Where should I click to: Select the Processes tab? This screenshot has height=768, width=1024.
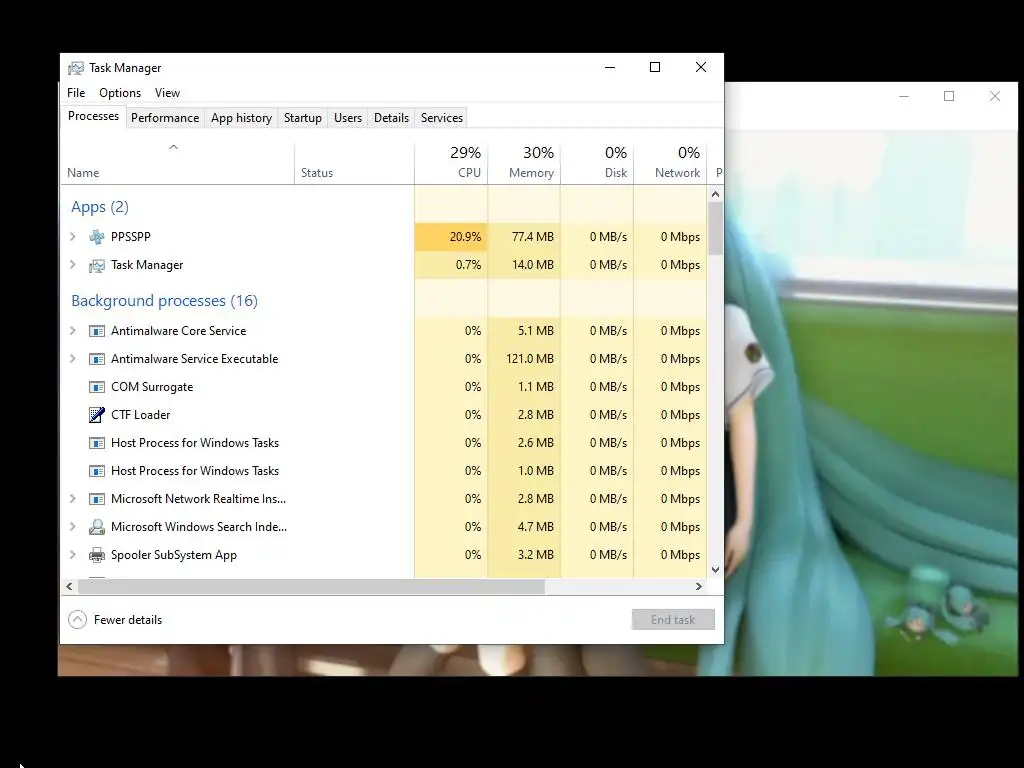click(x=93, y=116)
